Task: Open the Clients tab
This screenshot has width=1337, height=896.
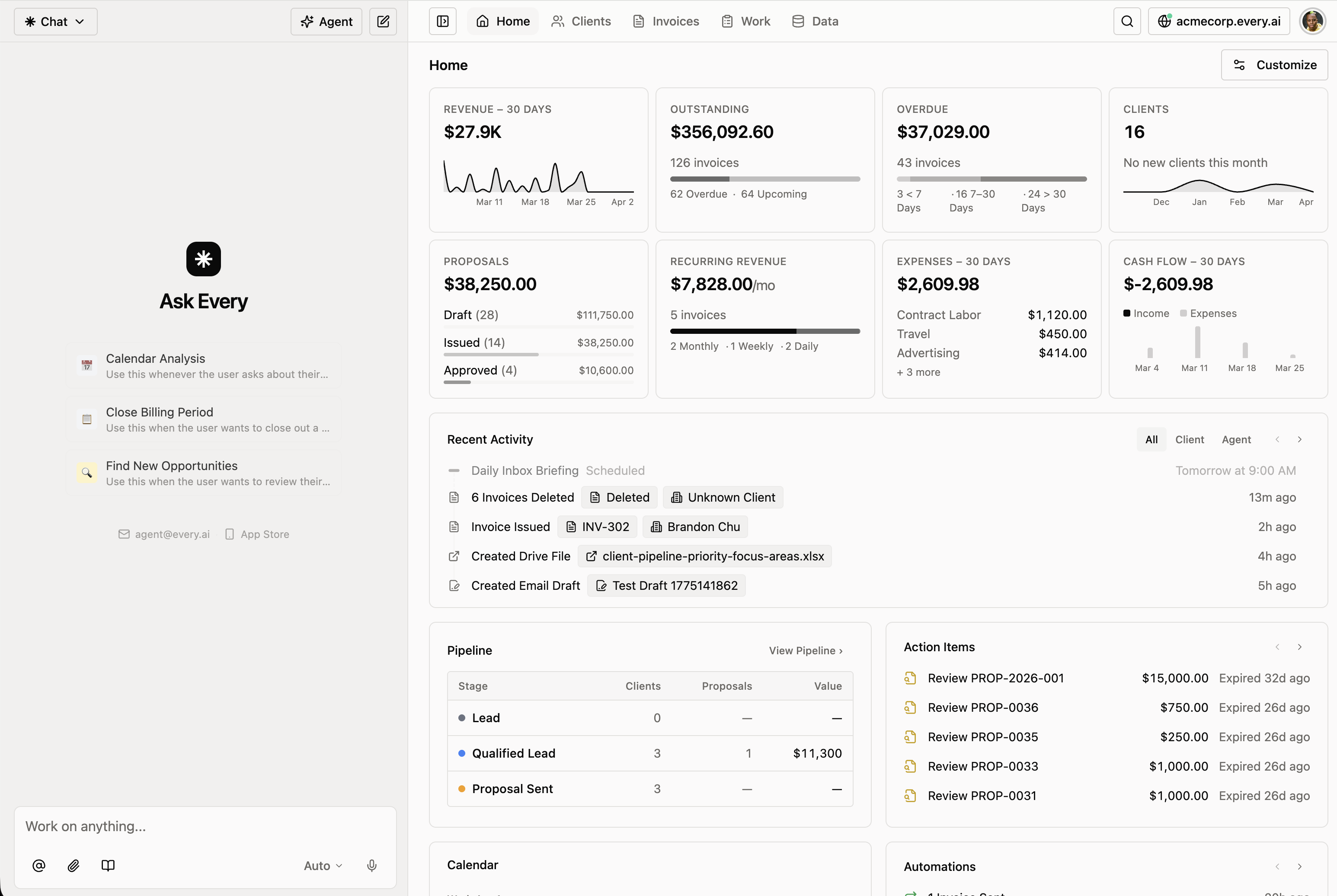Action: [581, 21]
